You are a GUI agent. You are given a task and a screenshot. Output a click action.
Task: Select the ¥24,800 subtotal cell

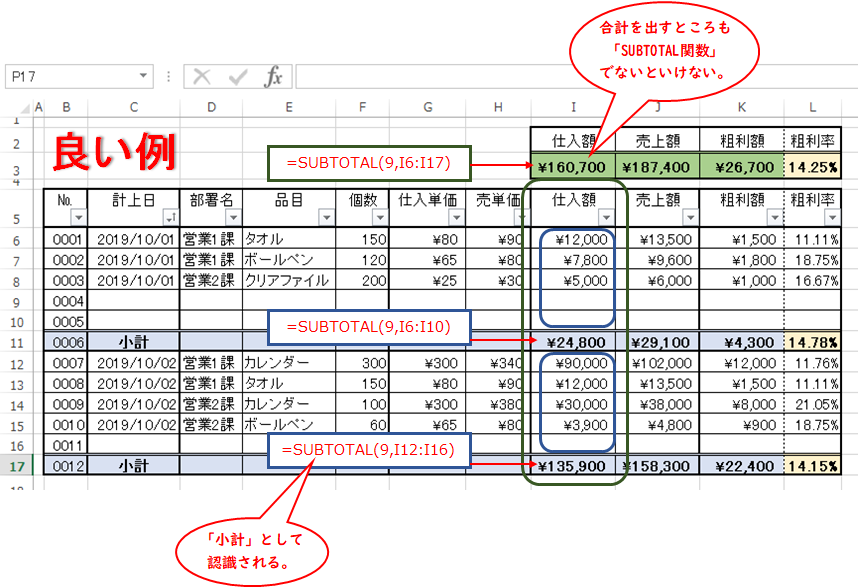pos(571,342)
